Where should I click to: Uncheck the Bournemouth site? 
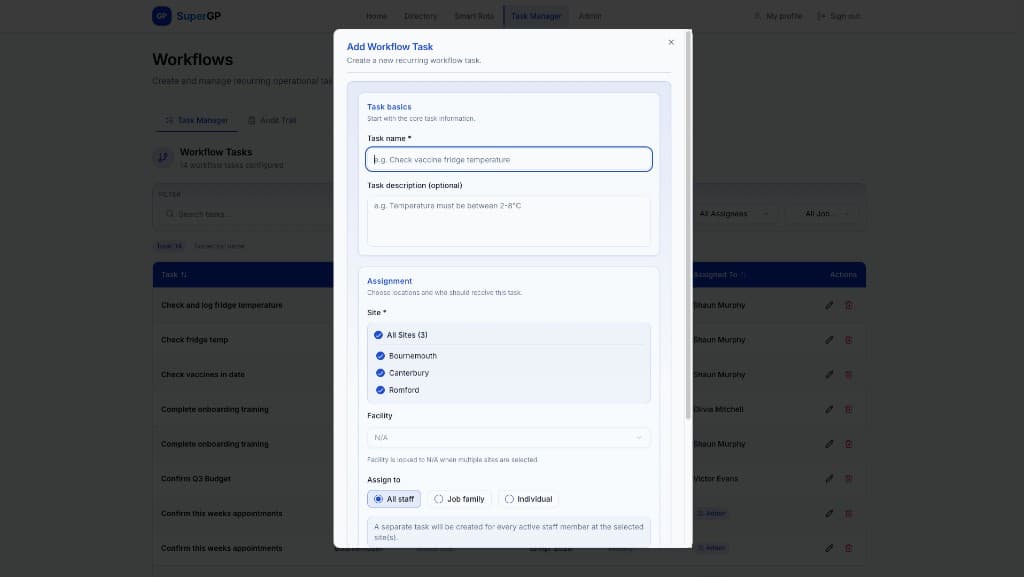pyautogui.click(x=380, y=356)
